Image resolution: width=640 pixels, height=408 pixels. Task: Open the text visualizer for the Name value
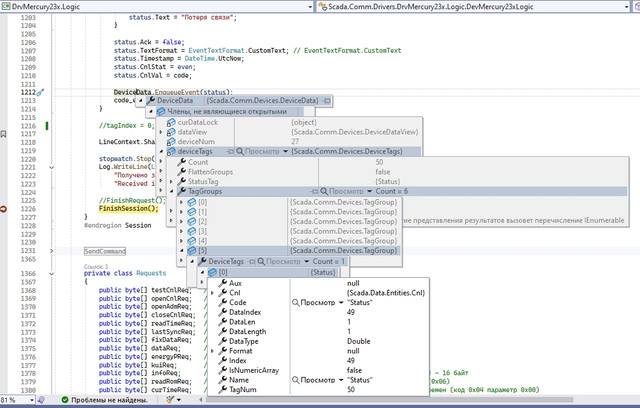(x=296, y=380)
